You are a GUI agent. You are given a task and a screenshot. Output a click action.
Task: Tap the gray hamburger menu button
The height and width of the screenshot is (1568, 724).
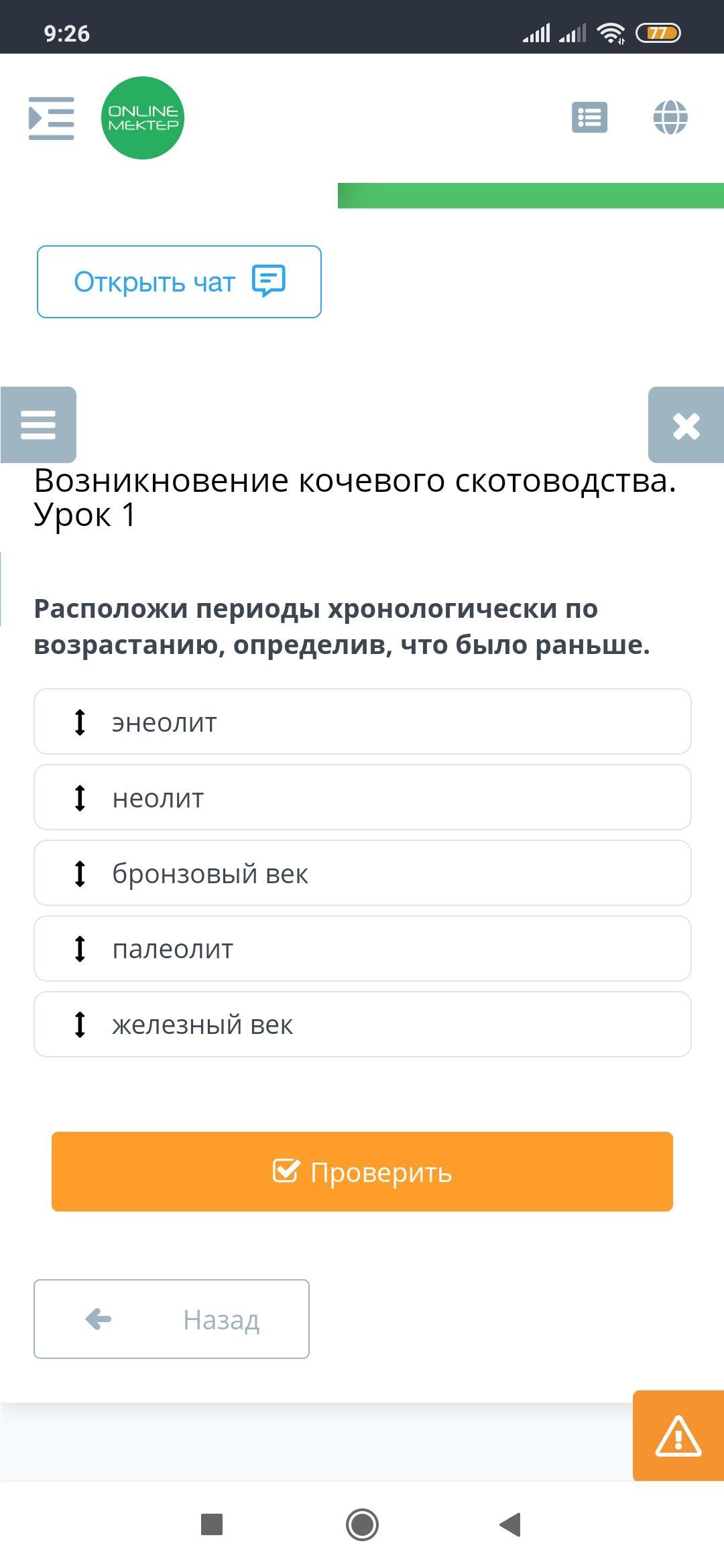(38, 425)
